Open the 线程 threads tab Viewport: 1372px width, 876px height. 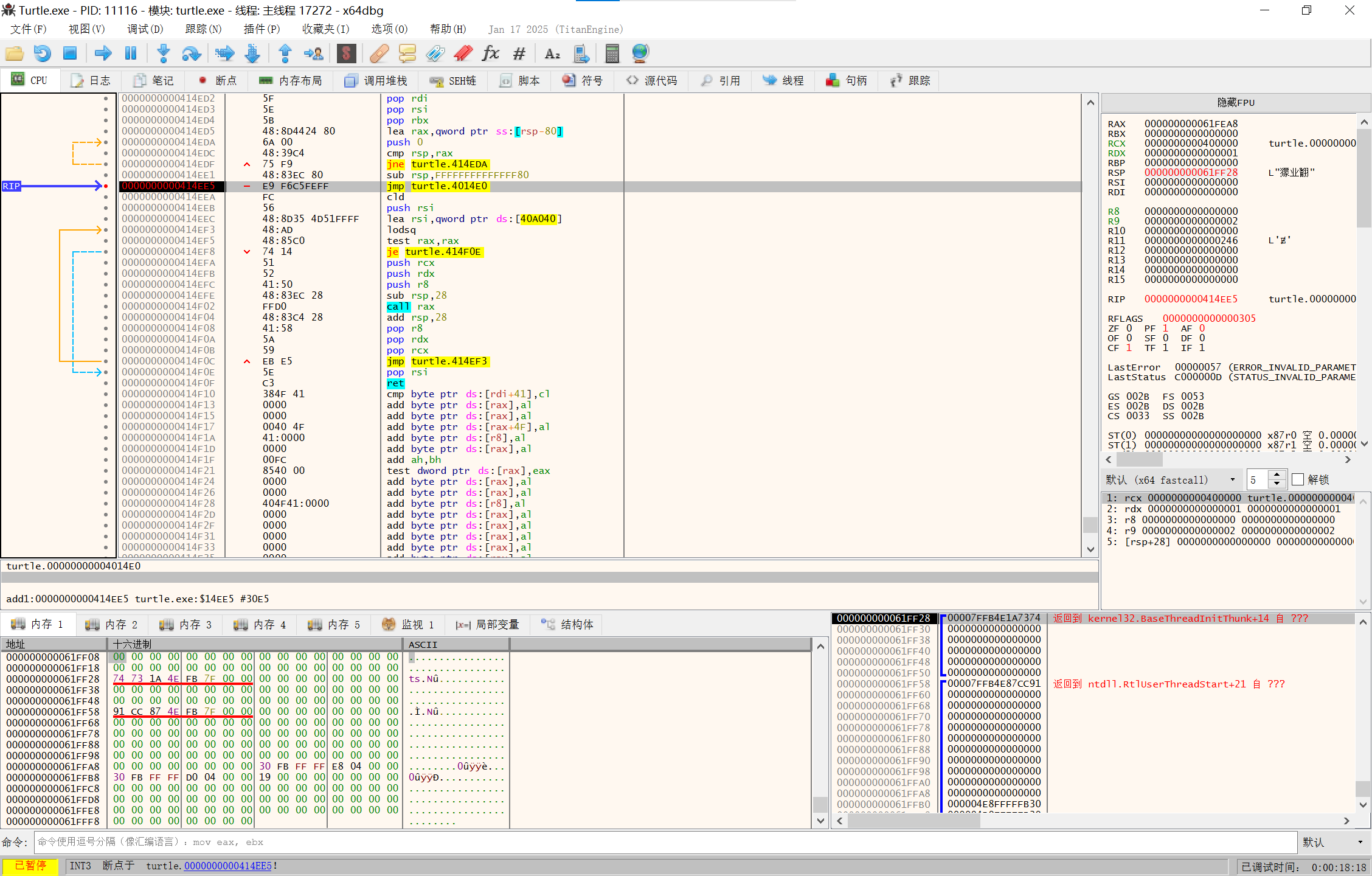point(783,80)
